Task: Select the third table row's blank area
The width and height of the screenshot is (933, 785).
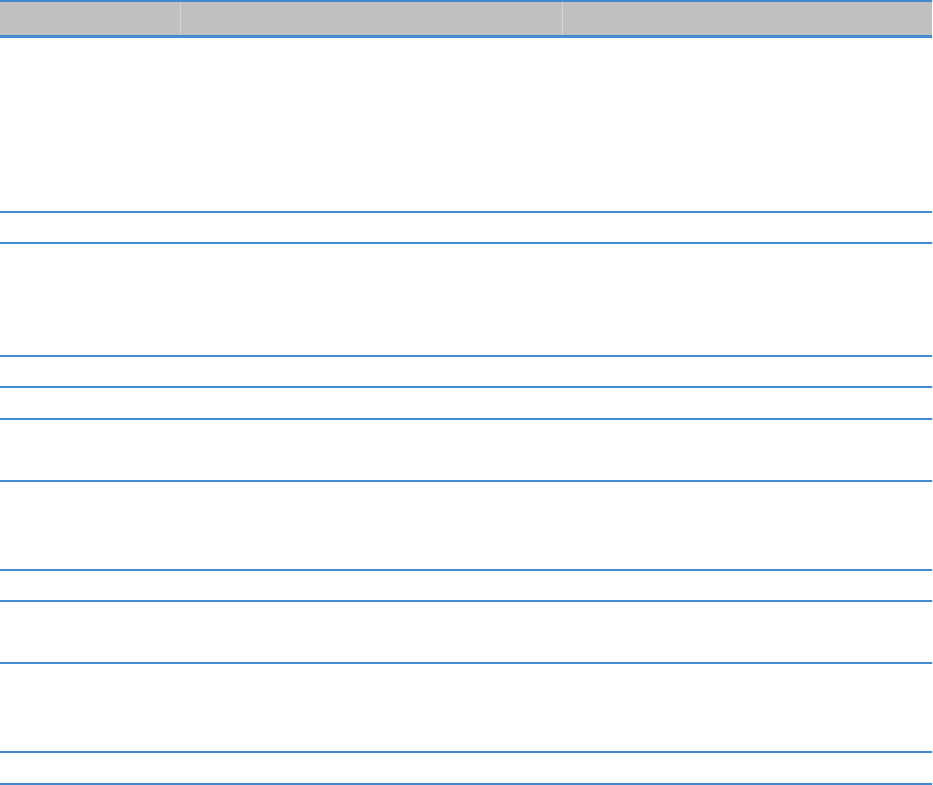Action: coord(466,299)
